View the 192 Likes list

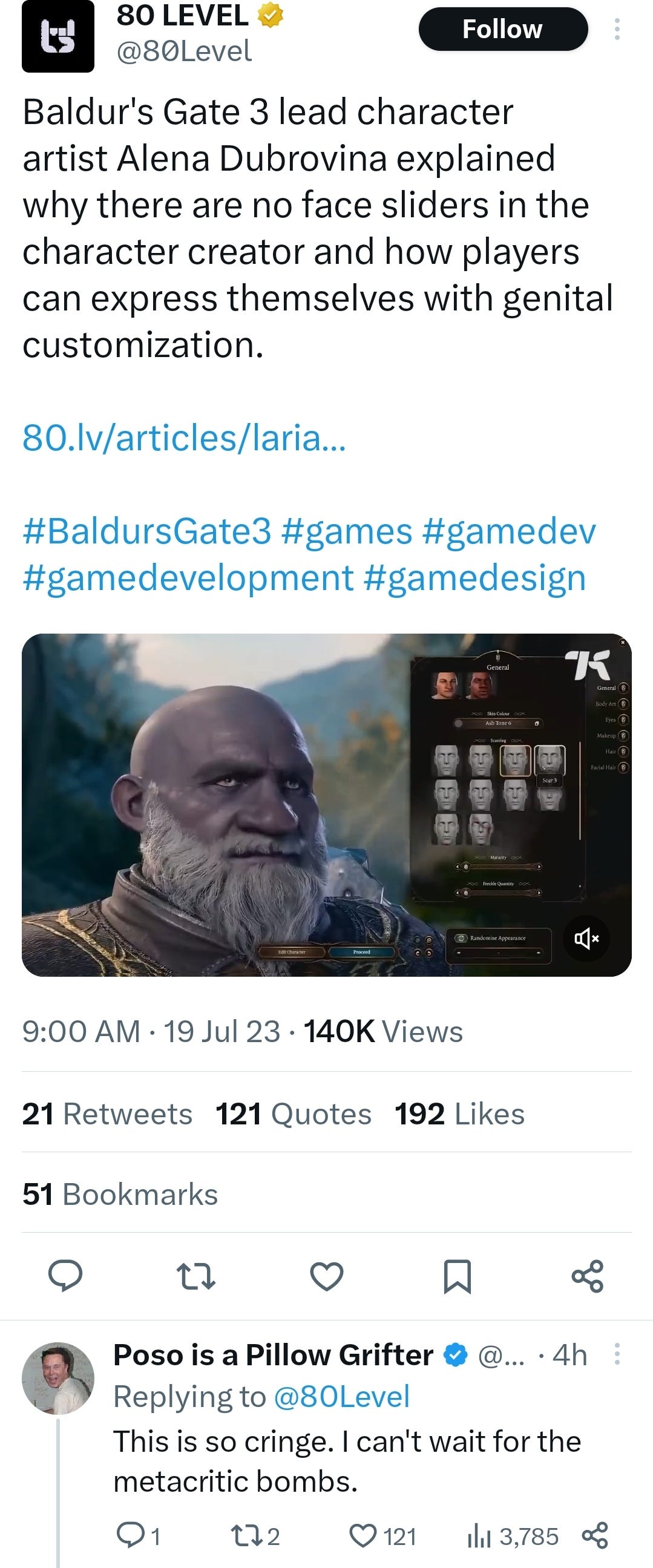(459, 1114)
